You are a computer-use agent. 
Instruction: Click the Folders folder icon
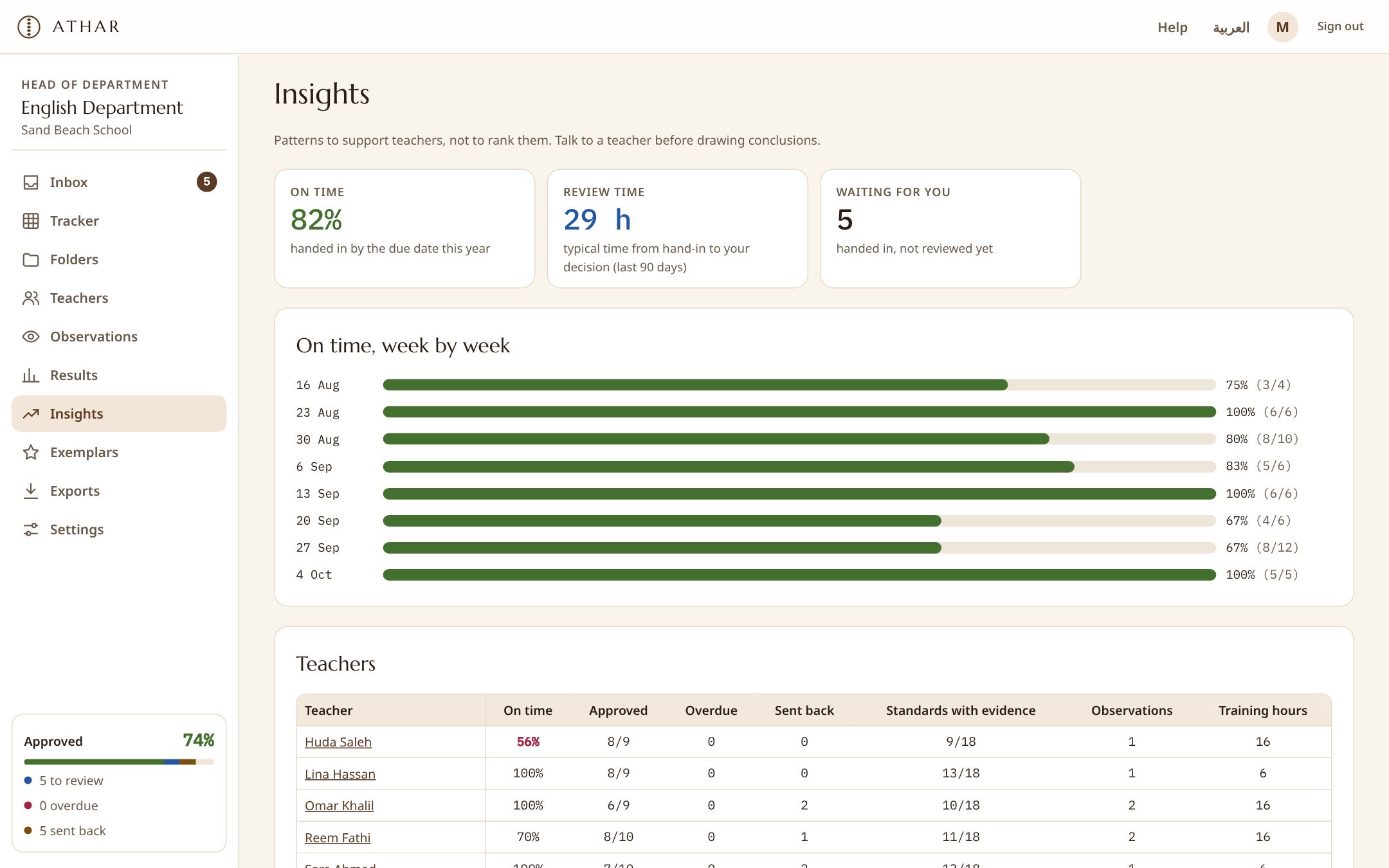[31, 260]
